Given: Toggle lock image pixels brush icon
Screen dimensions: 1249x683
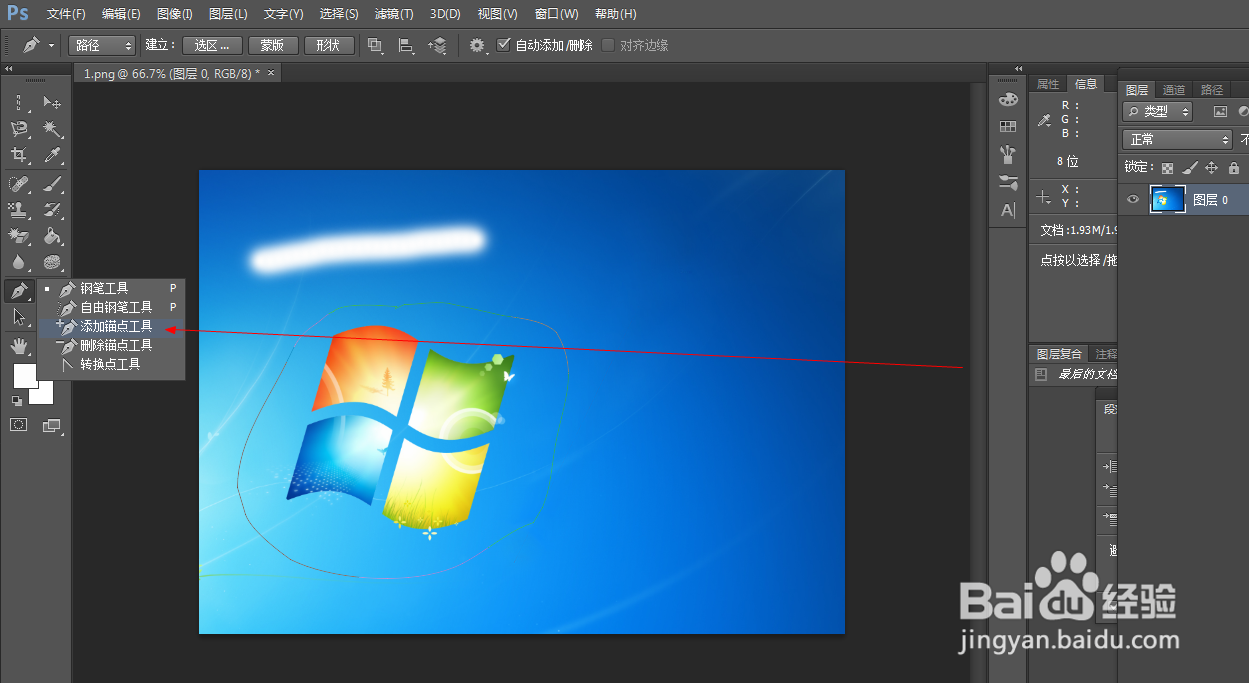Looking at the screenshot, I should pyautogui.click(x=1189, y=168).
